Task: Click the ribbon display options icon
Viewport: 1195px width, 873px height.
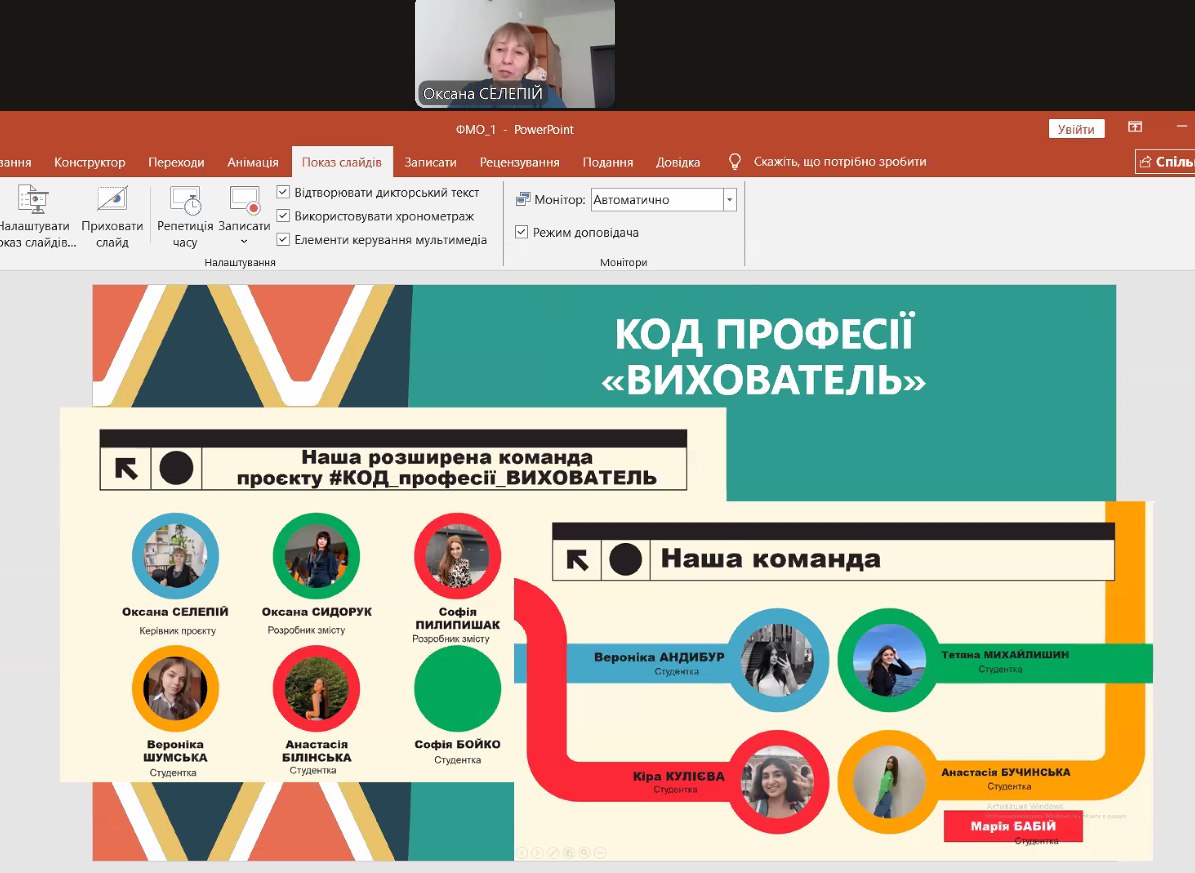Action: (x=1135, y=128)
